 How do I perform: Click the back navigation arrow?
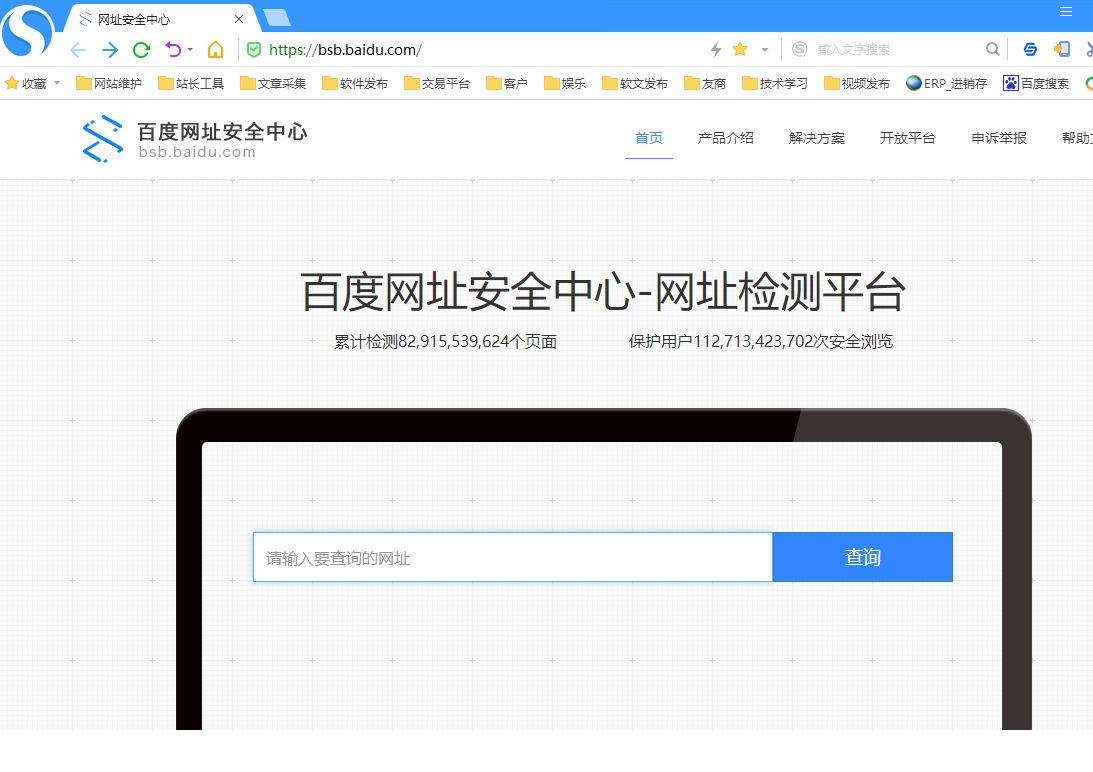[77, 49]
